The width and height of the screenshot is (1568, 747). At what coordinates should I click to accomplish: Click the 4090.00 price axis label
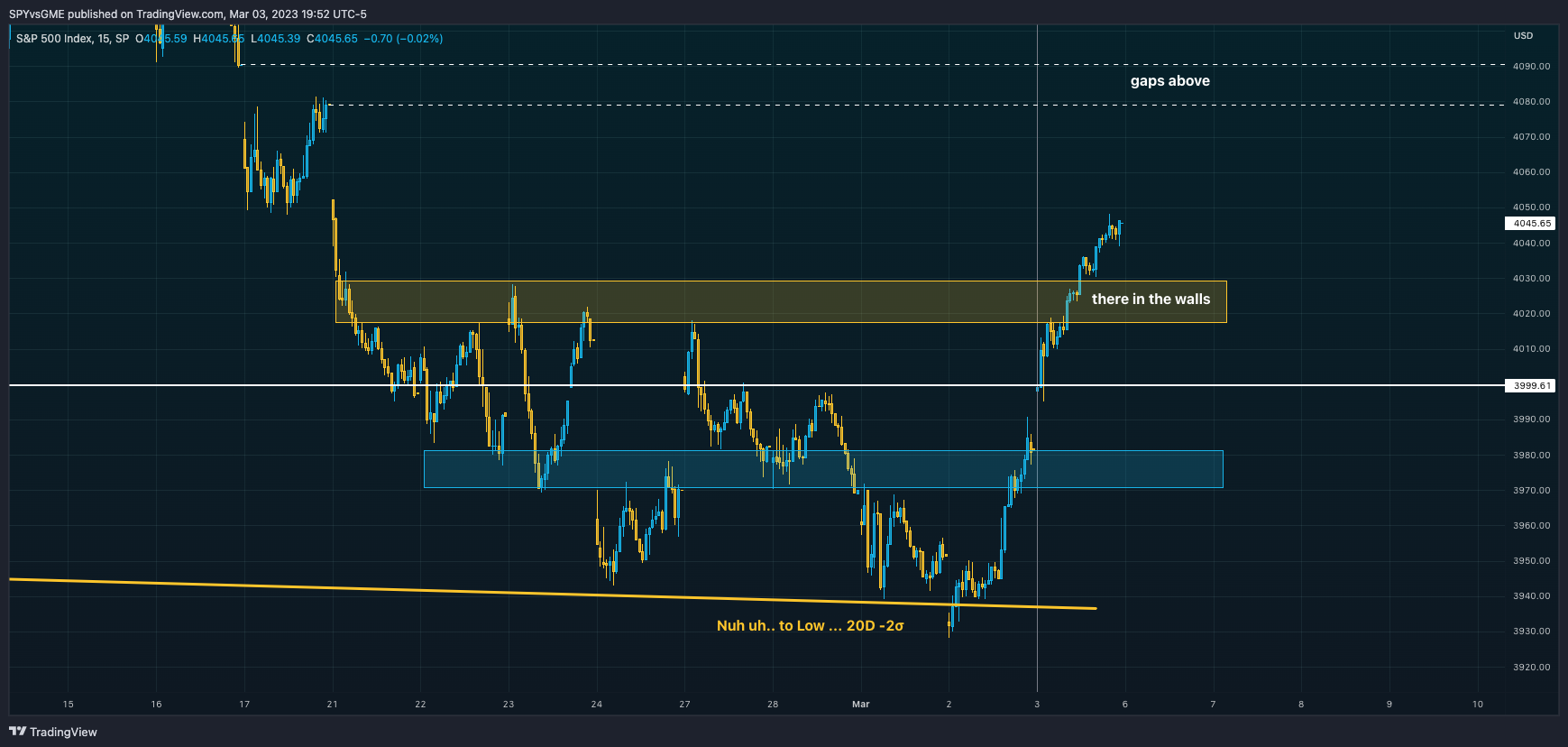pos(1531,67)
